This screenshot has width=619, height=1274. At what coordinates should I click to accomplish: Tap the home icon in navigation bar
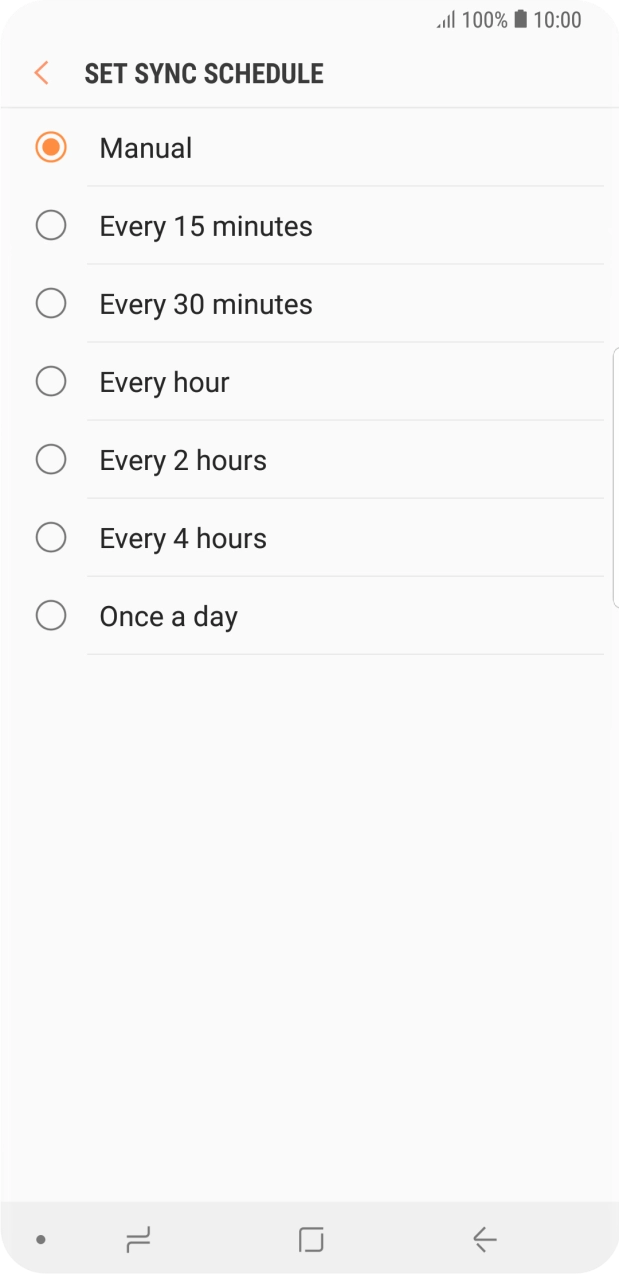click(x=311, y=1239)
